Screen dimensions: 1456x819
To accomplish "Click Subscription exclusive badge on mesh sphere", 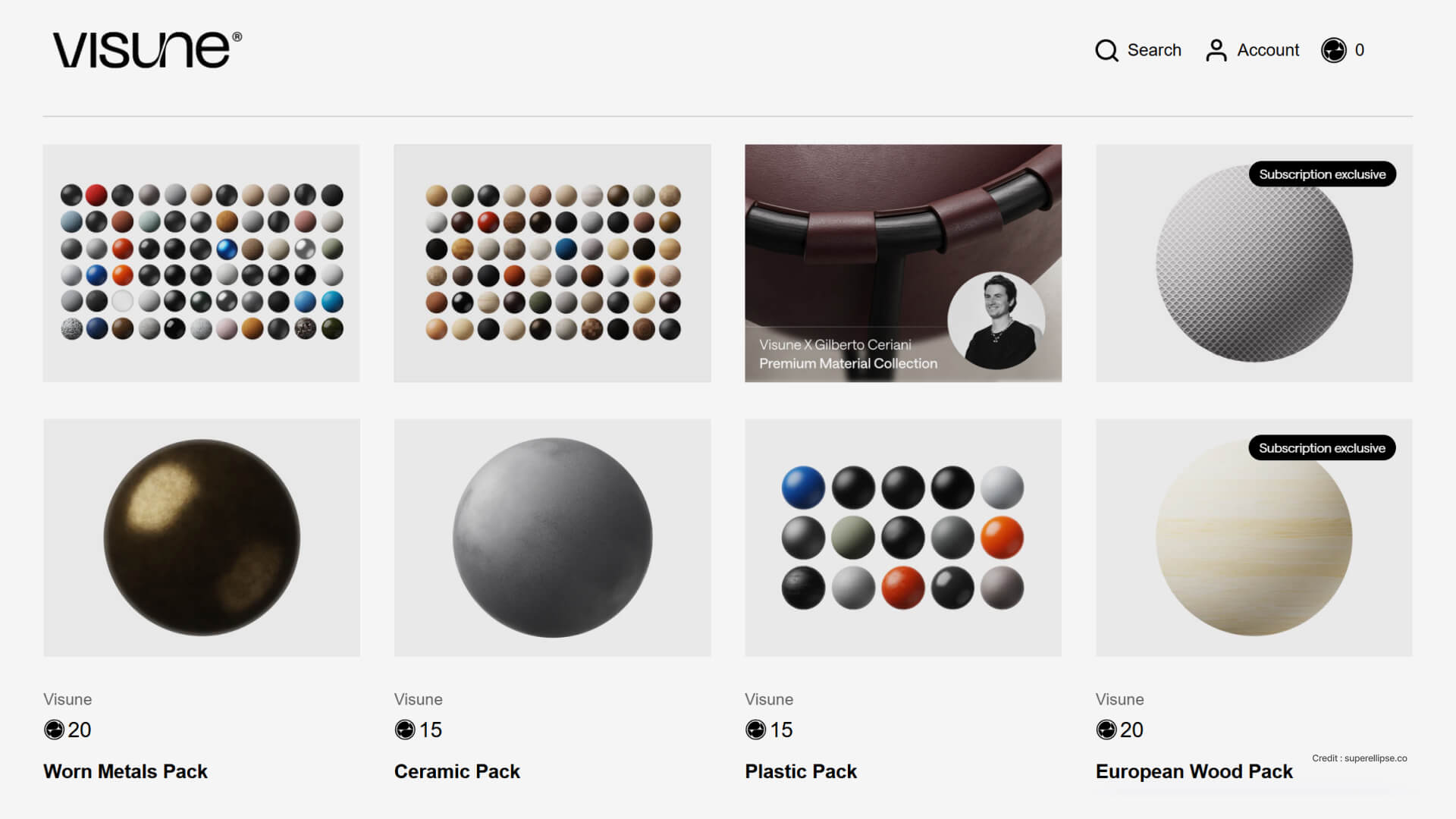I will (x=1323, y=174).
